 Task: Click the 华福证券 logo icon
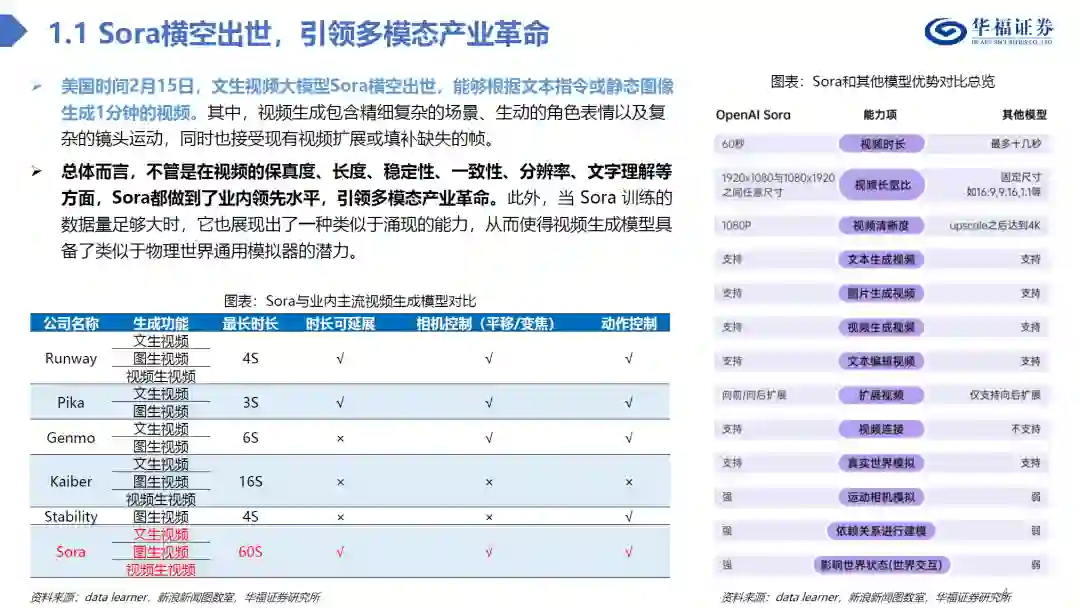(945, 31)
